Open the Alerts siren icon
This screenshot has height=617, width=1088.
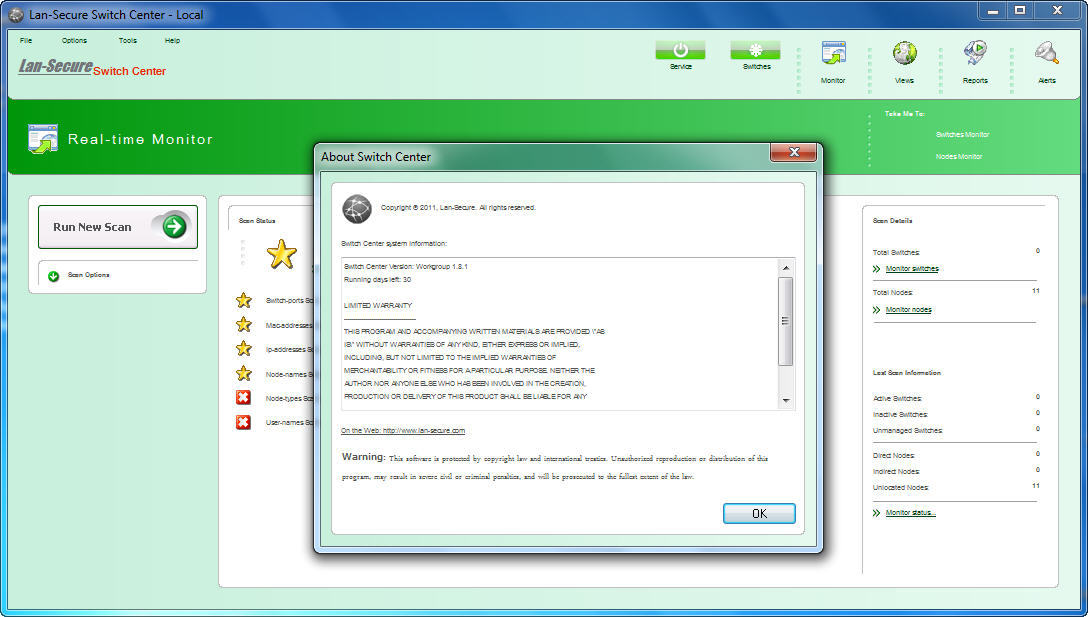click(x=1046, y=53)
